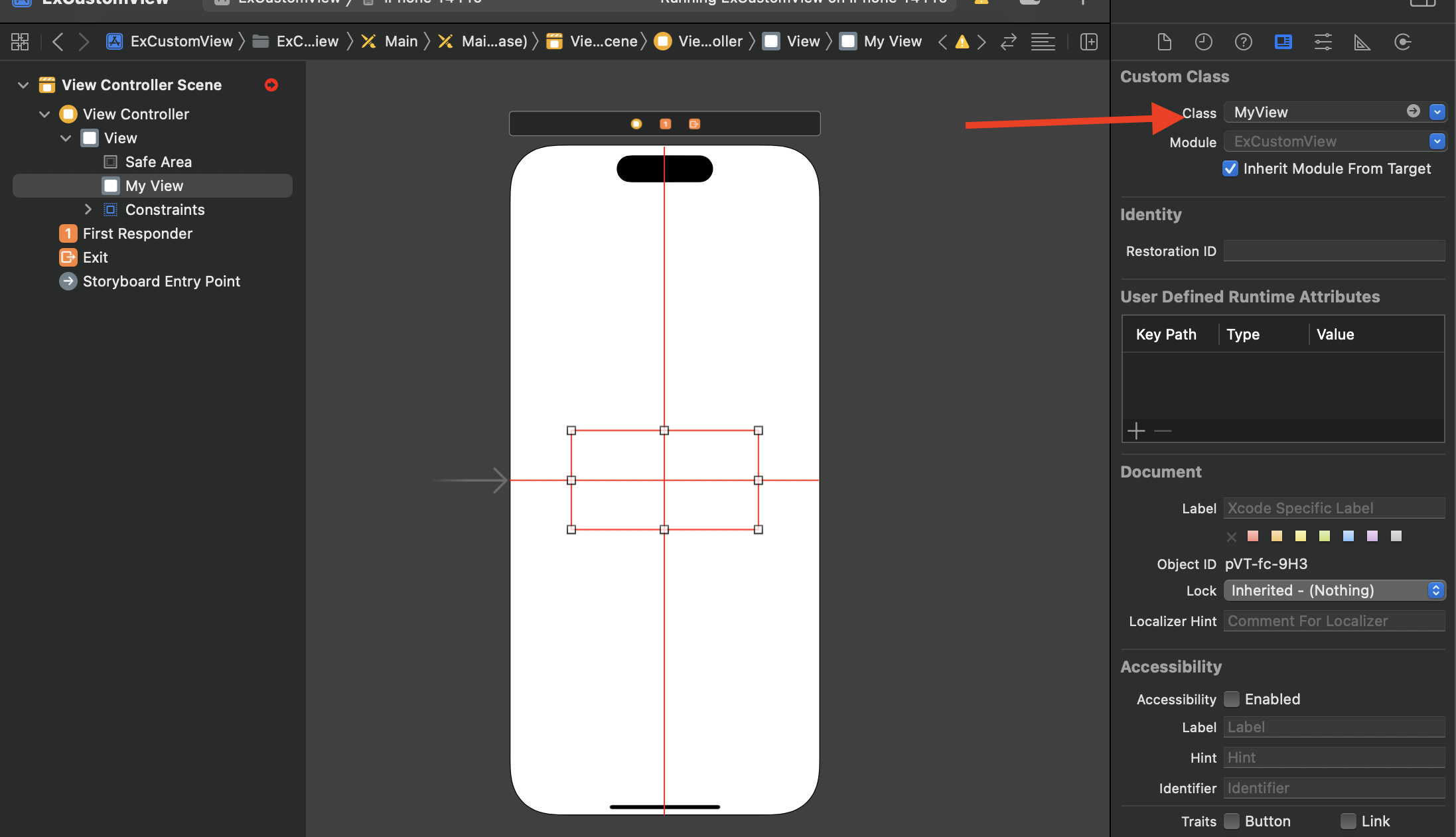
Task: Open the Class dropdown for MyView
Action: pos(1437,112)
